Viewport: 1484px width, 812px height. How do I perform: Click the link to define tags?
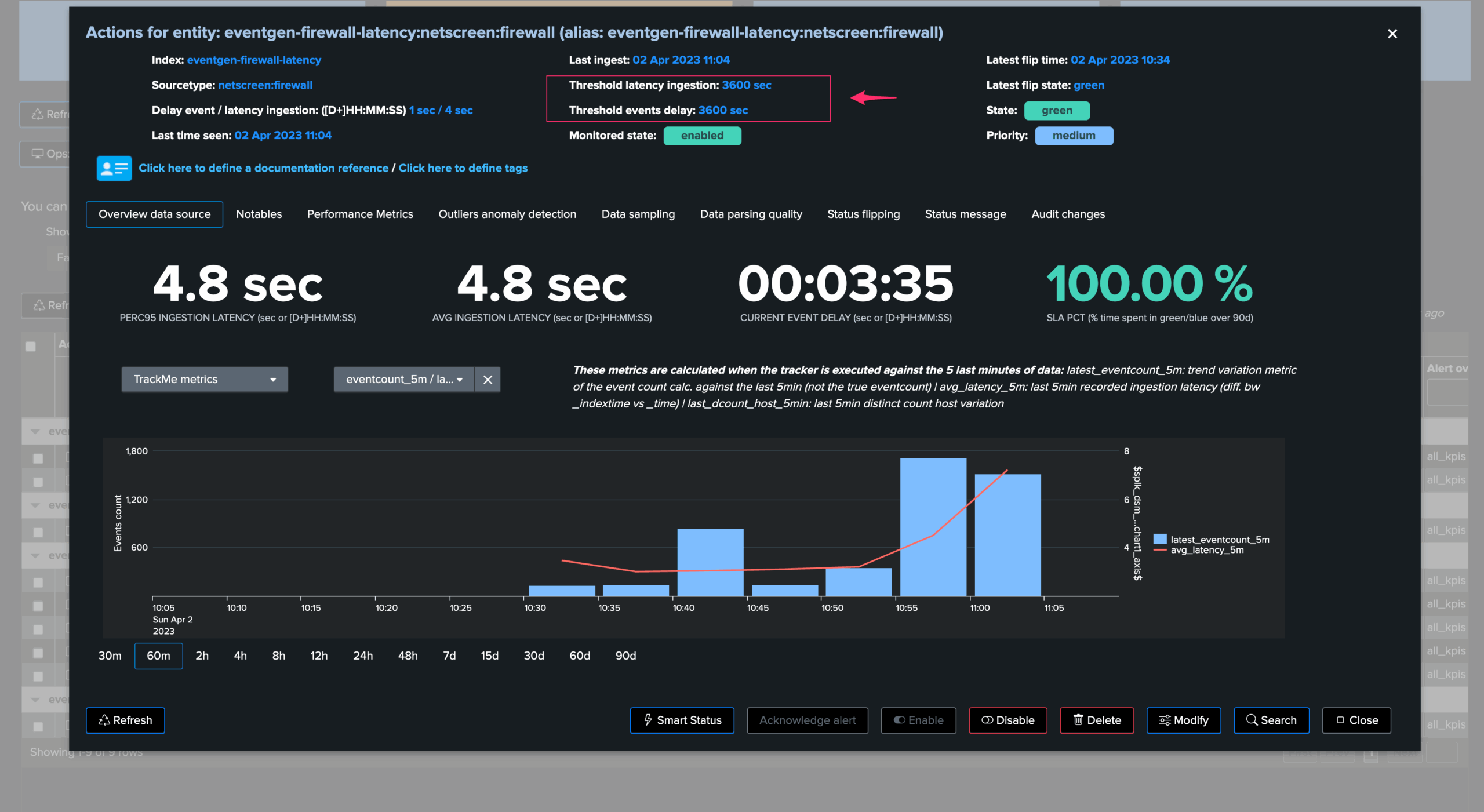point(463,168)
